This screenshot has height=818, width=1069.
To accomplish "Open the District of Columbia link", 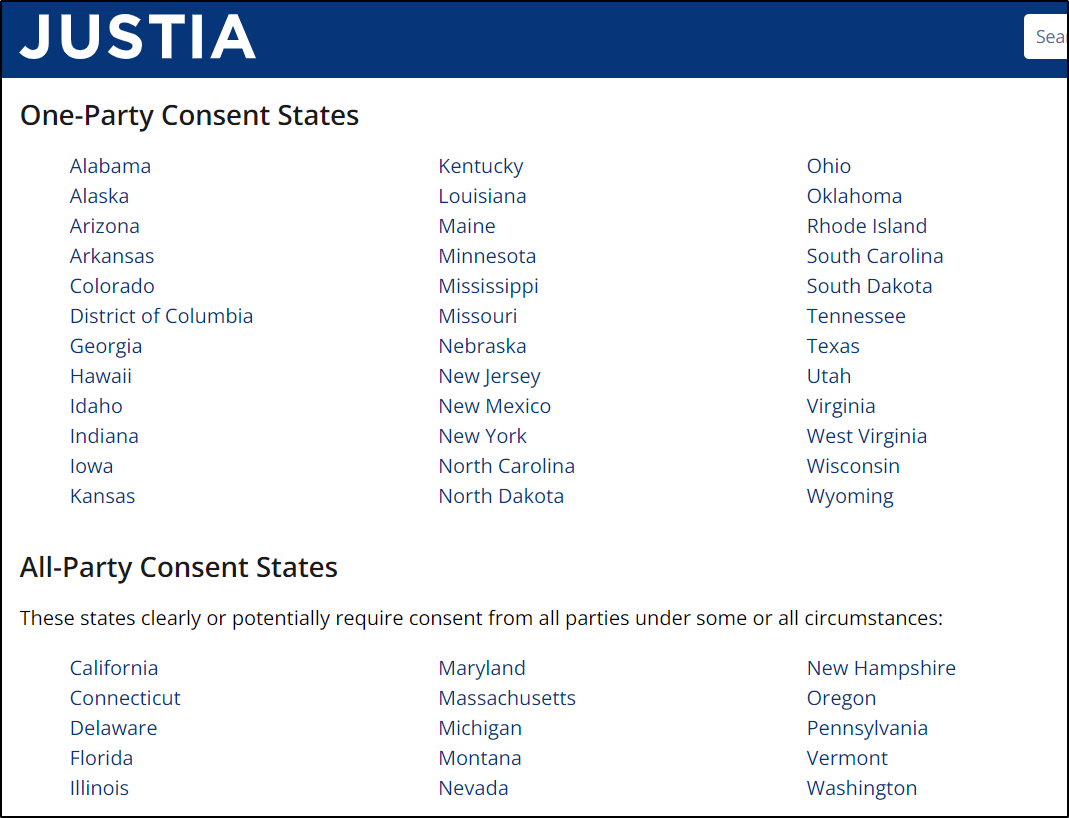I will pyautogui.click(x=162, y=316).
